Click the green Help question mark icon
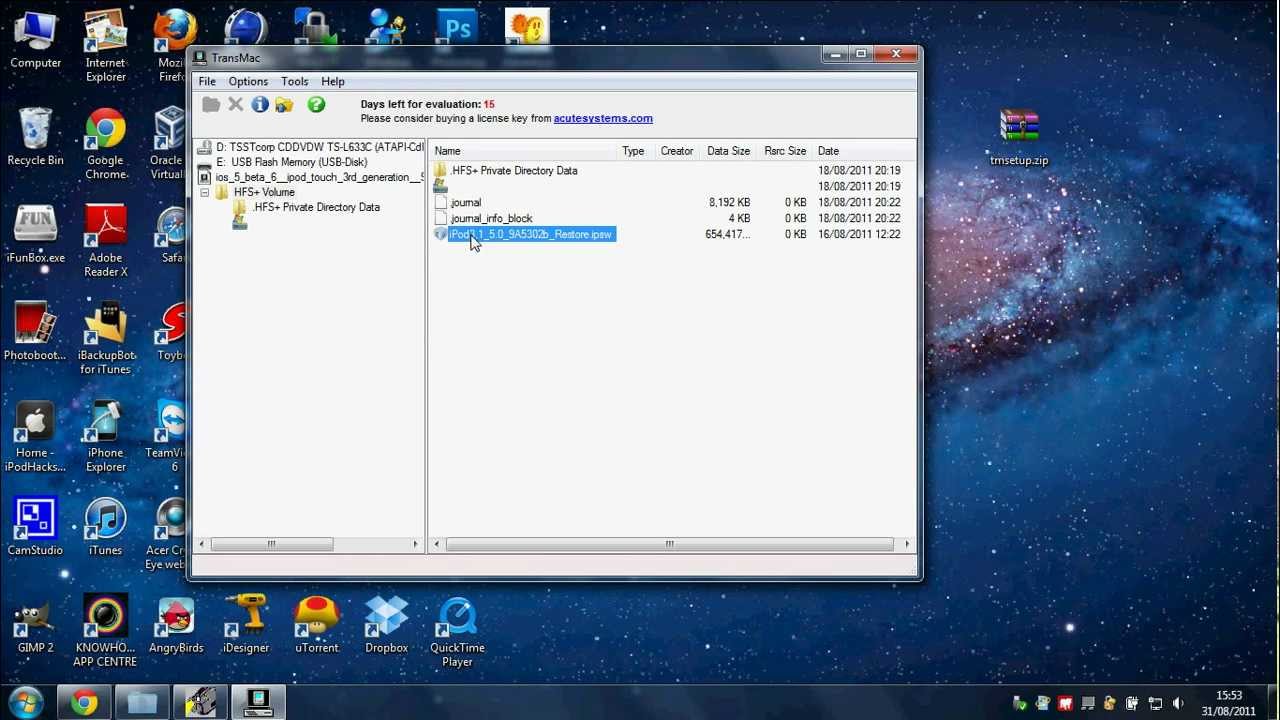This screenshot has height=720, width=1280. click(x=316, y=104)
